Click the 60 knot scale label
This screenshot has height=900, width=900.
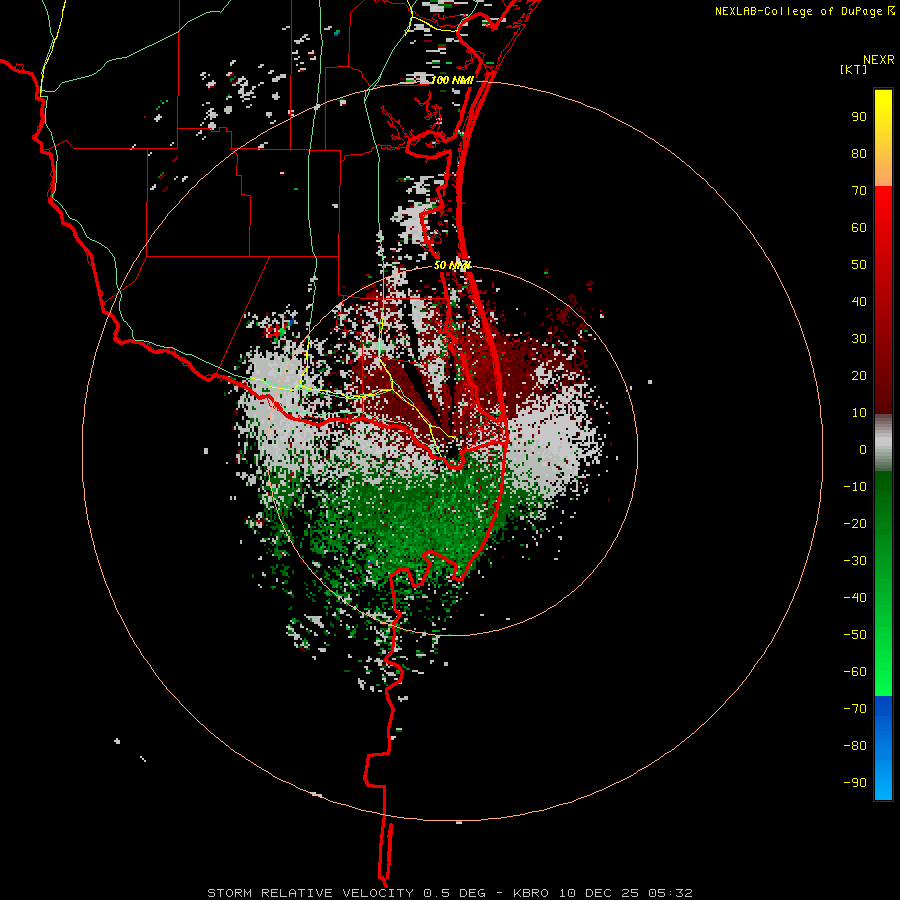pos(859,227)
